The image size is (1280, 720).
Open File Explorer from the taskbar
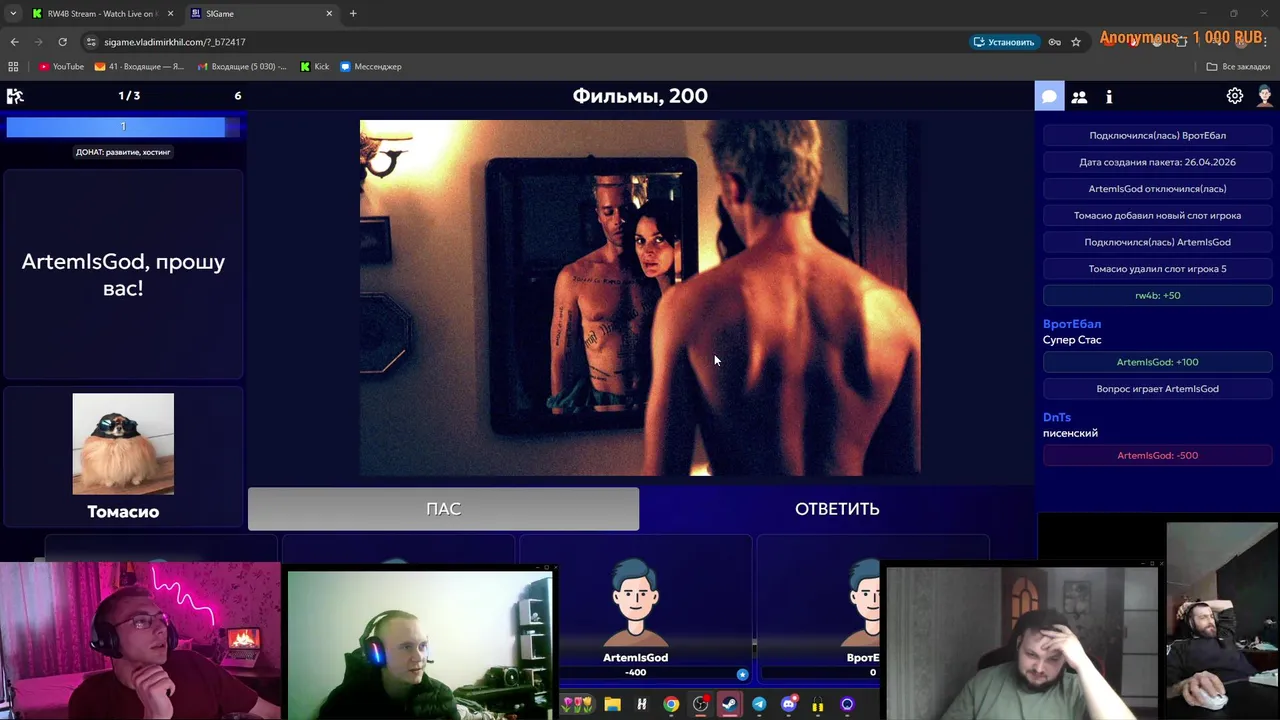click(612, 705)
